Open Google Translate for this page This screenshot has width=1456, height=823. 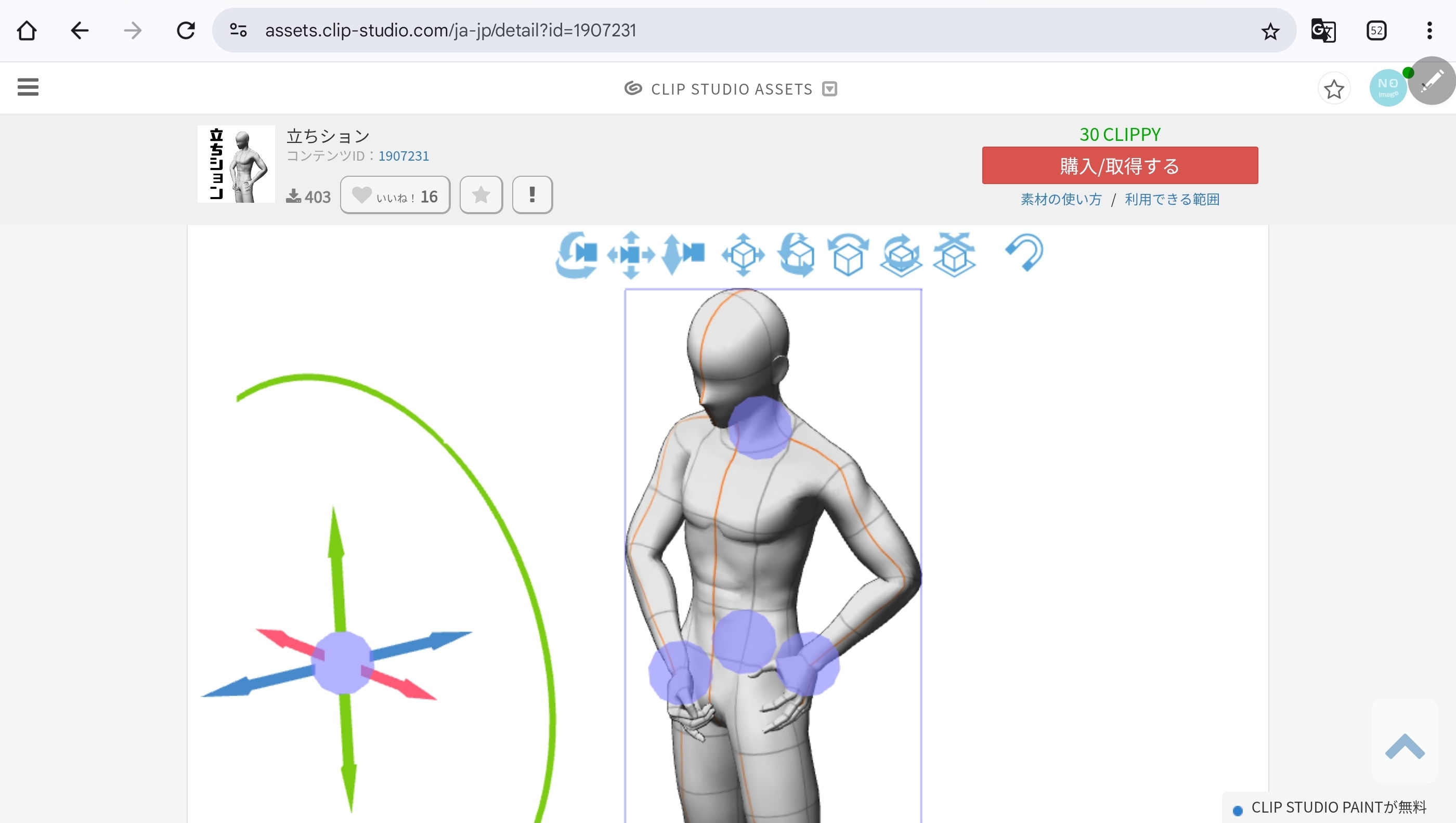pyautogui.click(x=1323, y=31)
